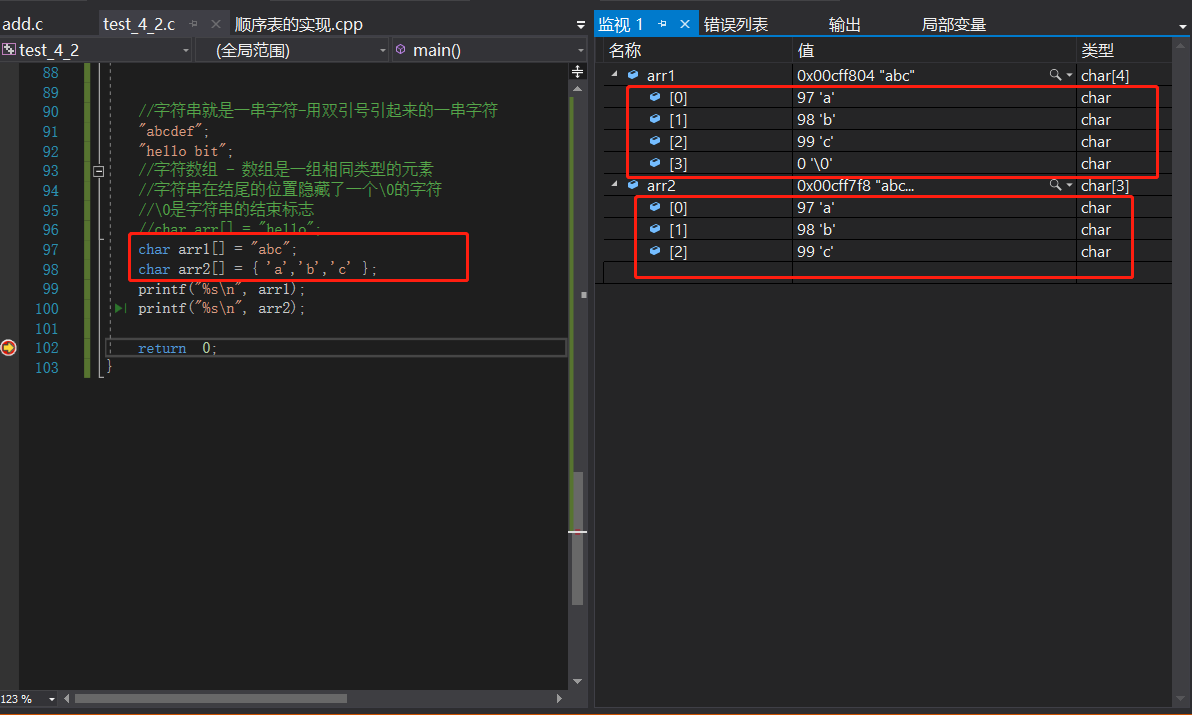Toggle the pin icon on the 监视 1 tab
1192x715 pixels.
click(663, 23)
